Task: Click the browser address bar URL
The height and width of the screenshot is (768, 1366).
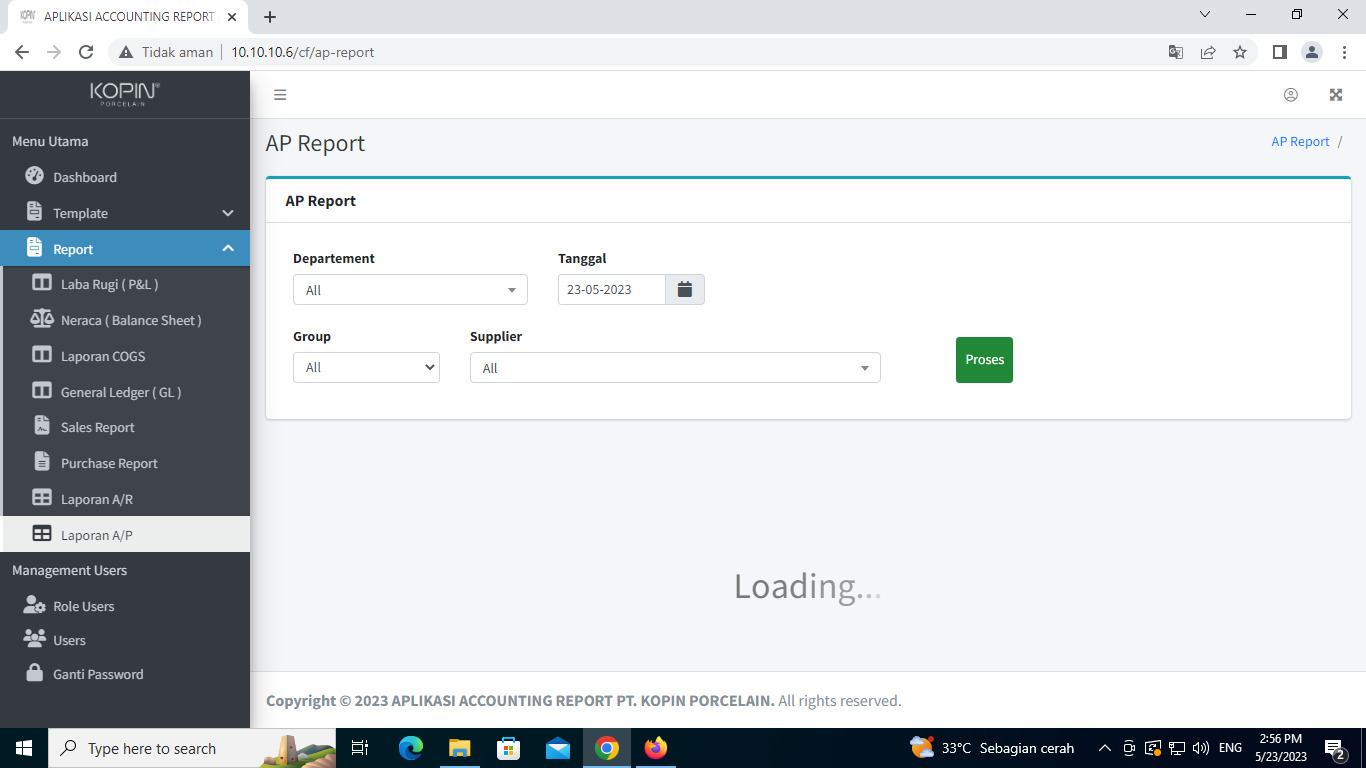Action: pyautogui.click(x=303, y=52)
